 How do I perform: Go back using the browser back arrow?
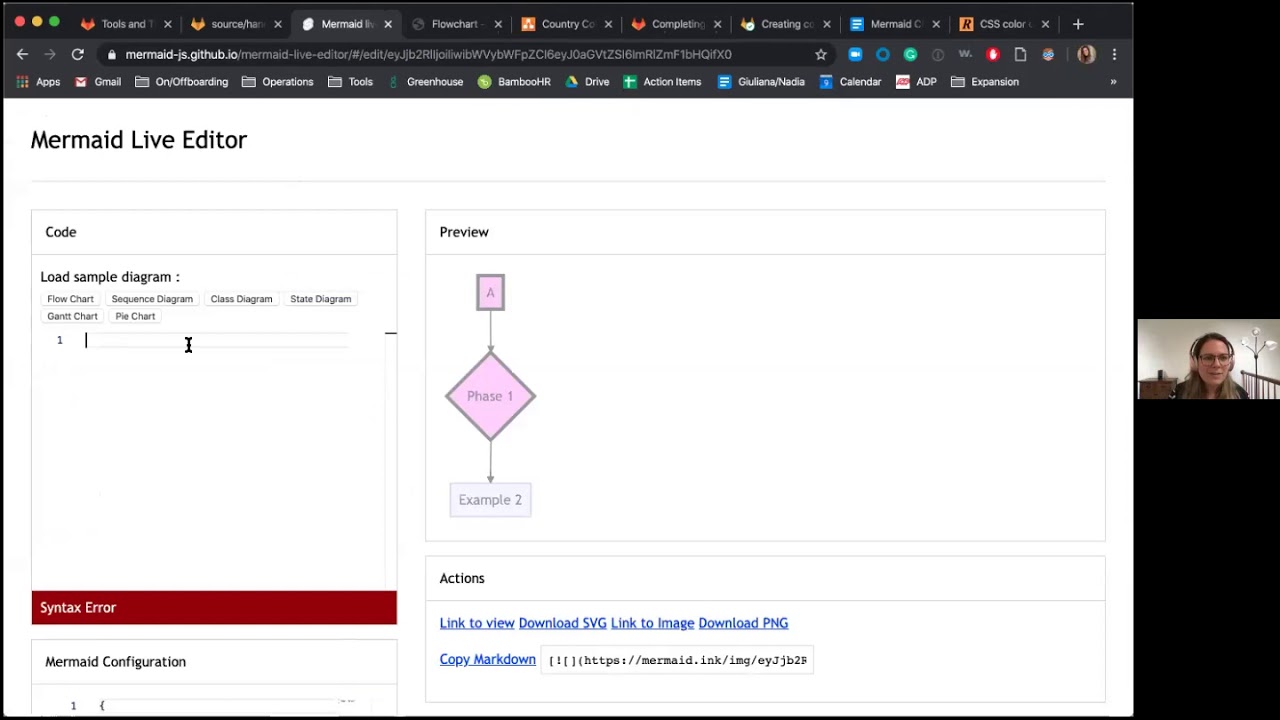(22, 54)
